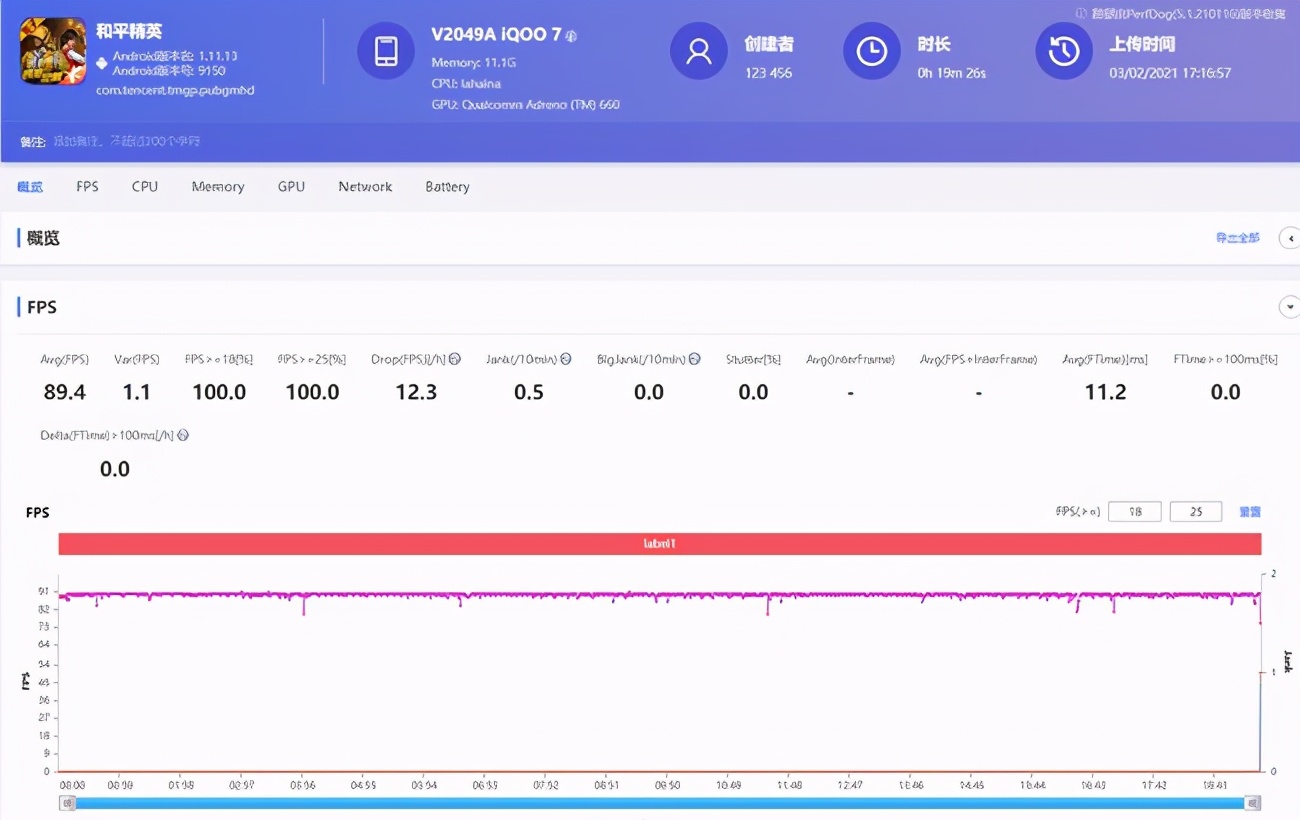Viewport: 1300px width, 820px height.
Task: Click reset link beside FPS threshold fields
Action: click(x=1249, y=512)
